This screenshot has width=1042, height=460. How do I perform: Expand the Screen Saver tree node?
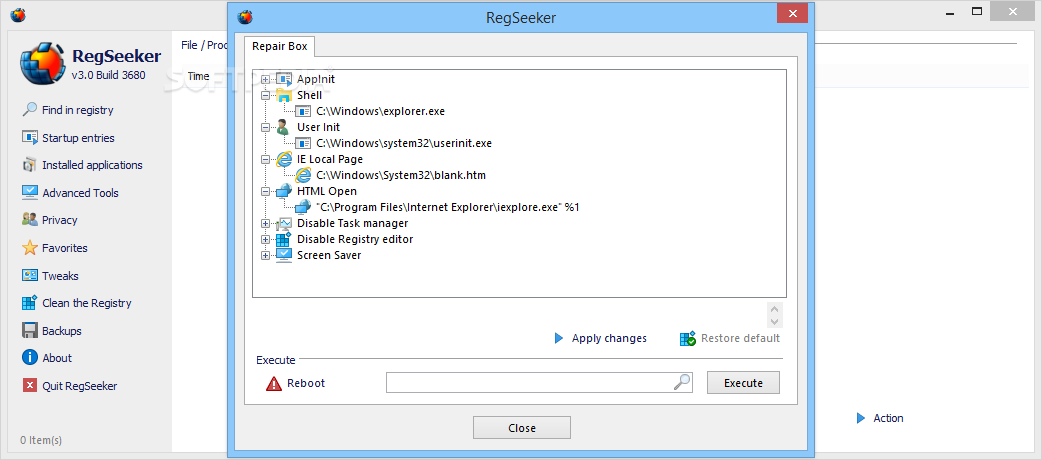[265, 255]
